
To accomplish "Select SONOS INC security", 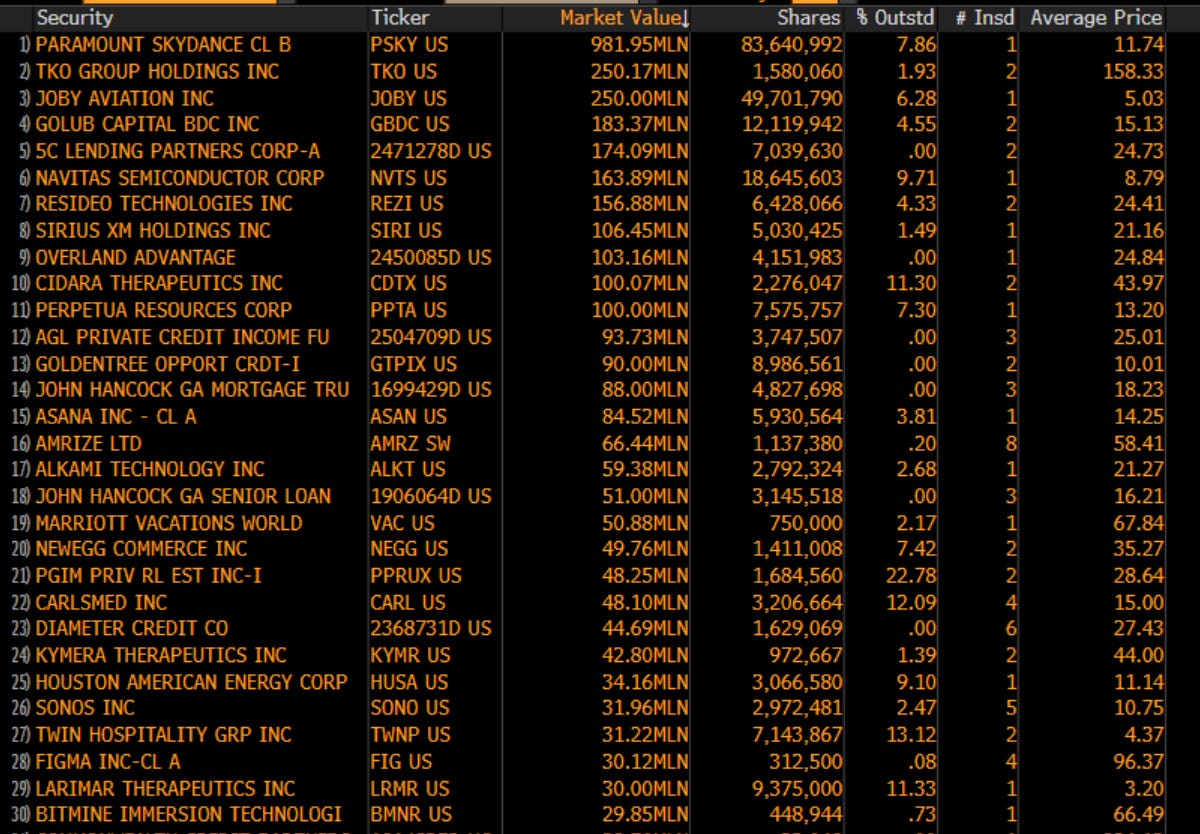I will coord(85,708).
